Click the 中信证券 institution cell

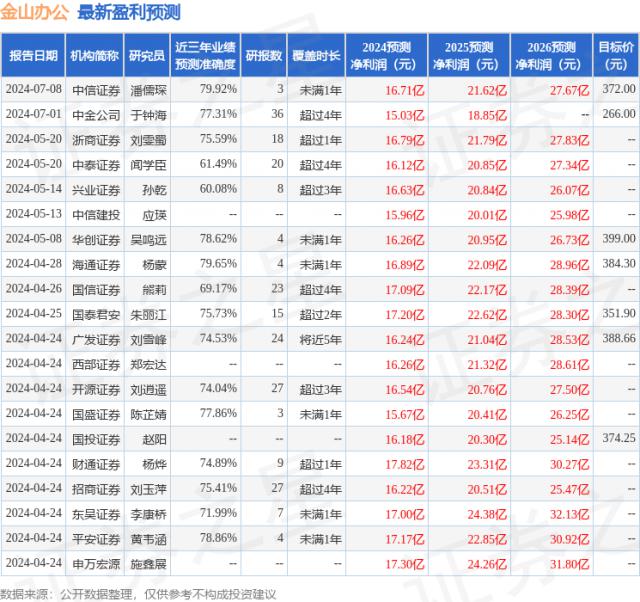pyautogui.click(x=96, y=90)
